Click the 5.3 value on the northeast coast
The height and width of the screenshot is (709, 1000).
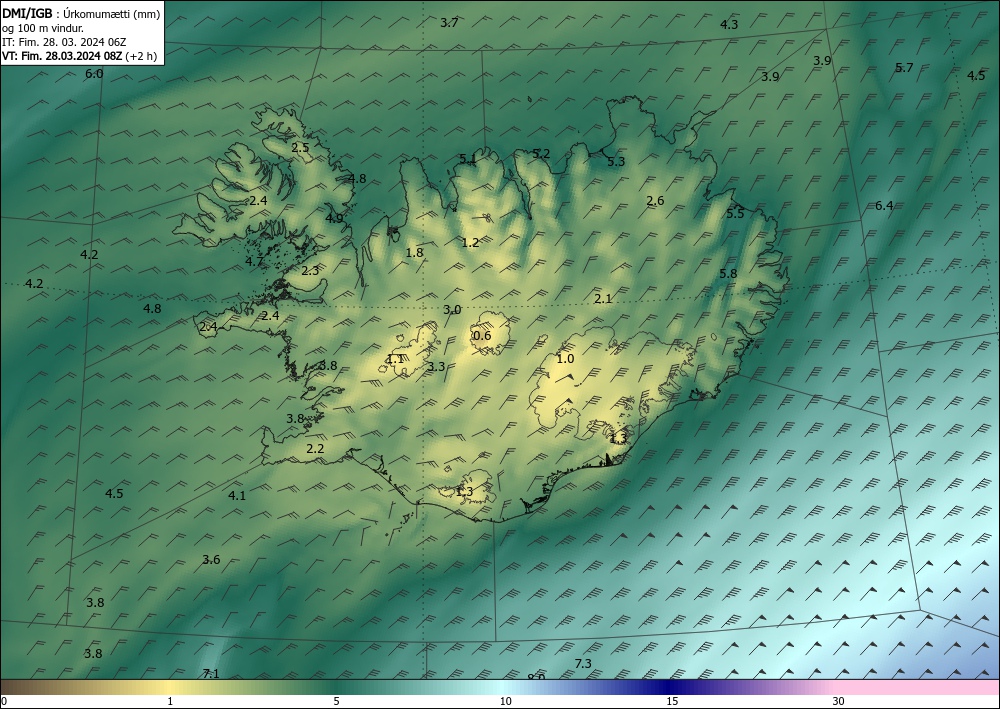(616, 162)
